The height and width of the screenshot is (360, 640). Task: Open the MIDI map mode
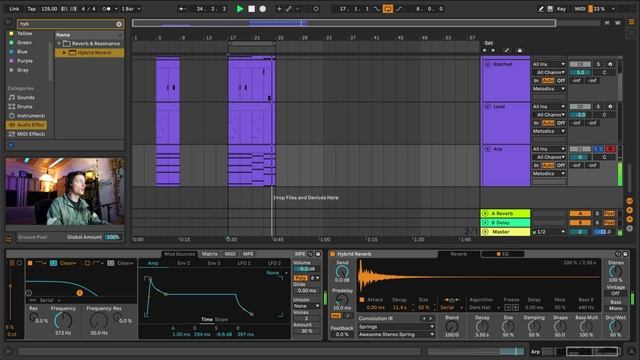pos(580,9)
